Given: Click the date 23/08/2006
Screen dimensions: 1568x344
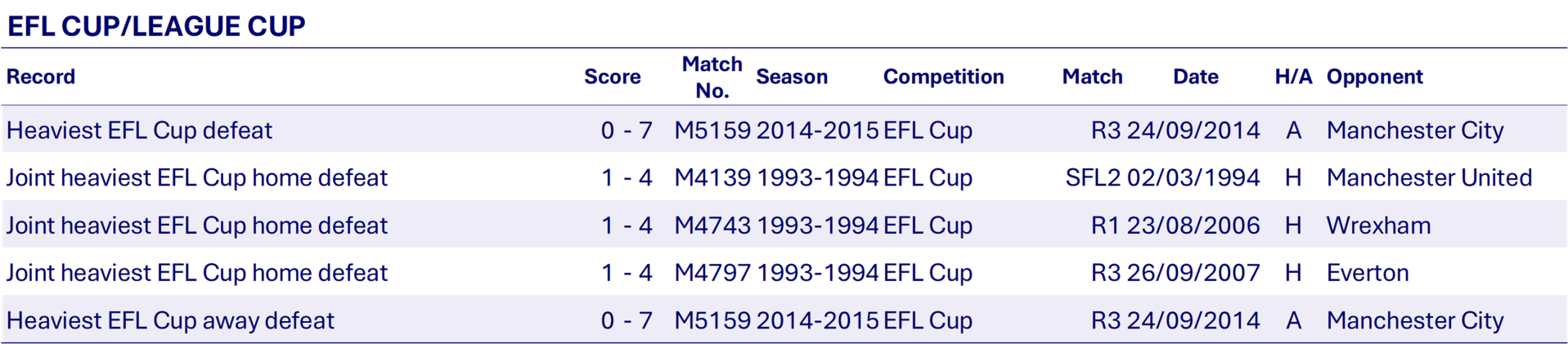Looking at the screenshot, I should (x=1193, y=225).
